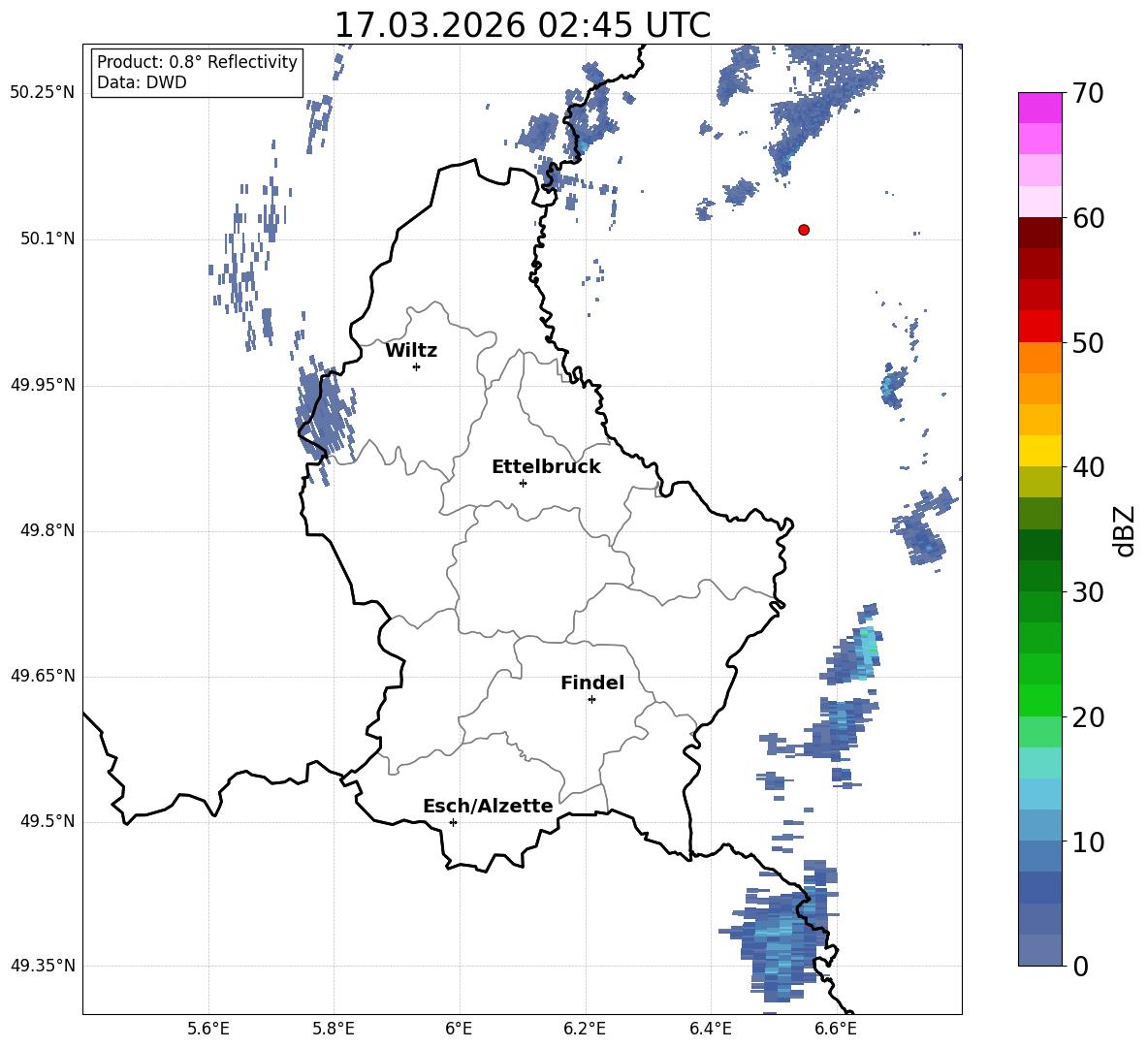The image size is (1148, 1048).
Task: Click the 50.1°N latitude label
Action: click(x=48, y=239)
